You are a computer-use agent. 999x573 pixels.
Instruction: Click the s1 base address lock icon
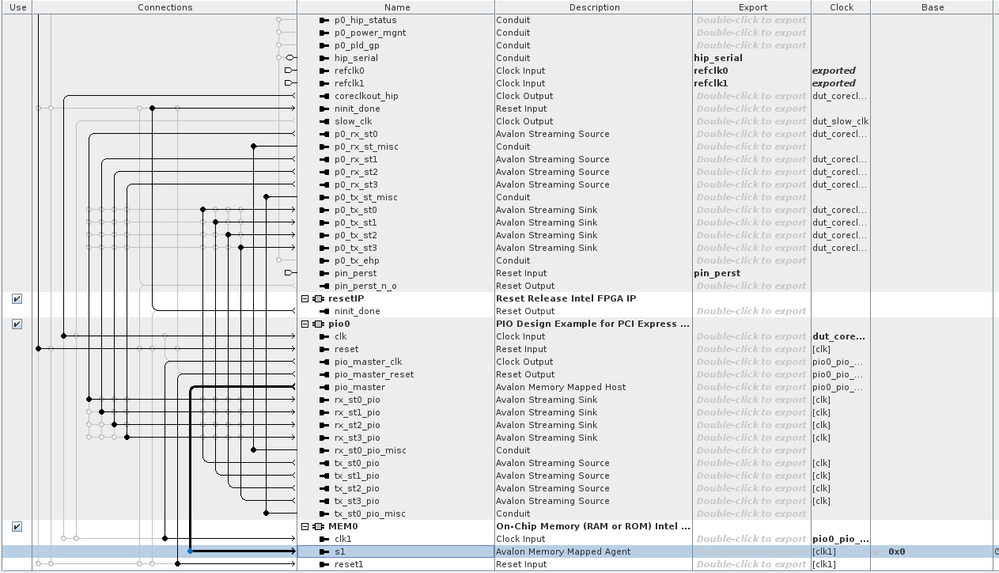[876, 552]
